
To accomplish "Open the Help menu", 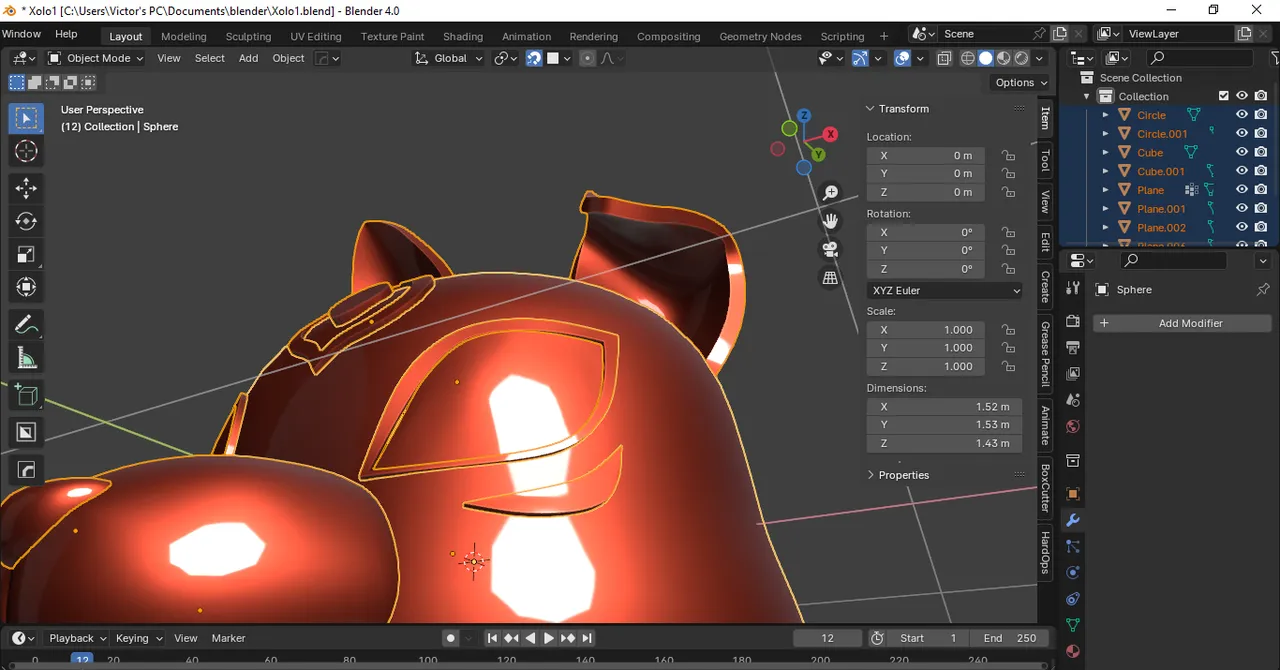I will [66, 33].
